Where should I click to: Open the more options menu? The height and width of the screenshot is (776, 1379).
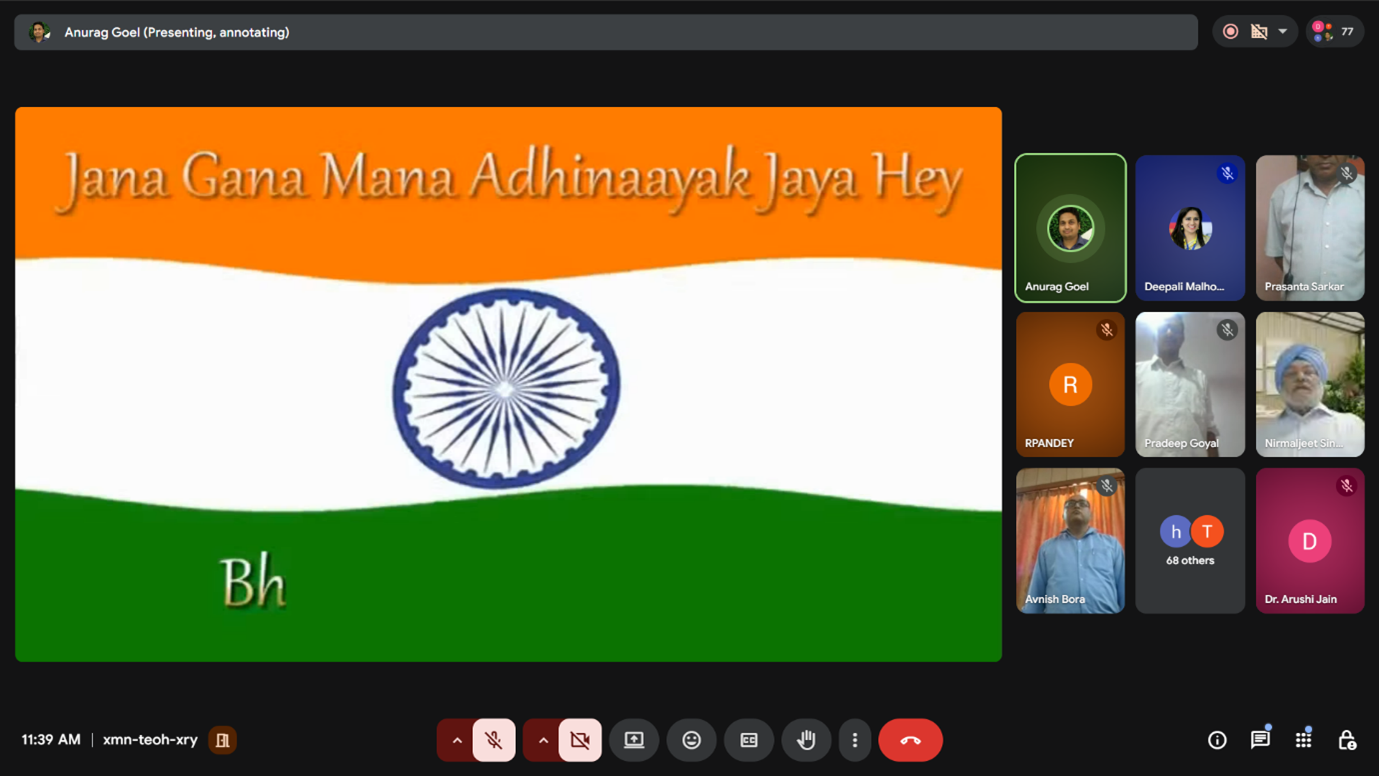(854, 740)
